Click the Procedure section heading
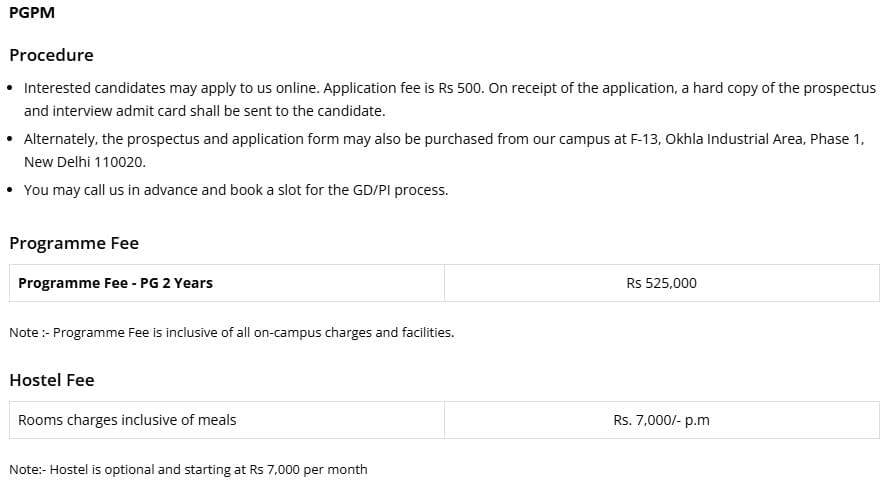The width and height of the screenshot is (884, 482). pos(51,55)
